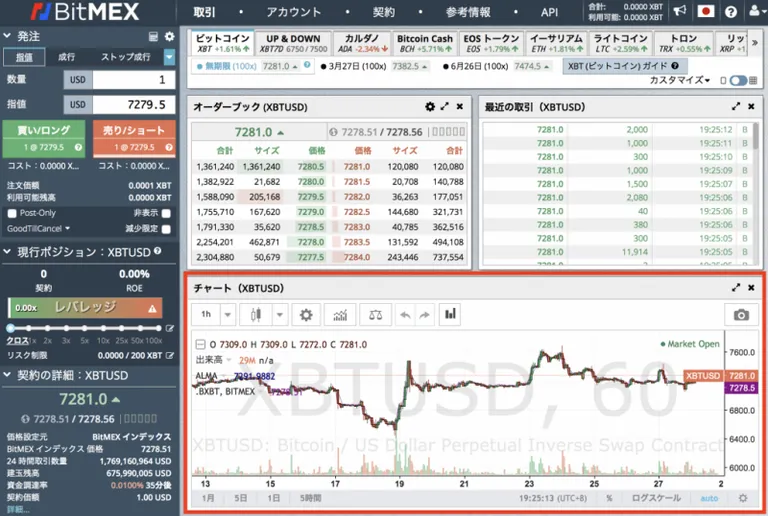
Task: Open user account icon in header
Action: point(755,11)
